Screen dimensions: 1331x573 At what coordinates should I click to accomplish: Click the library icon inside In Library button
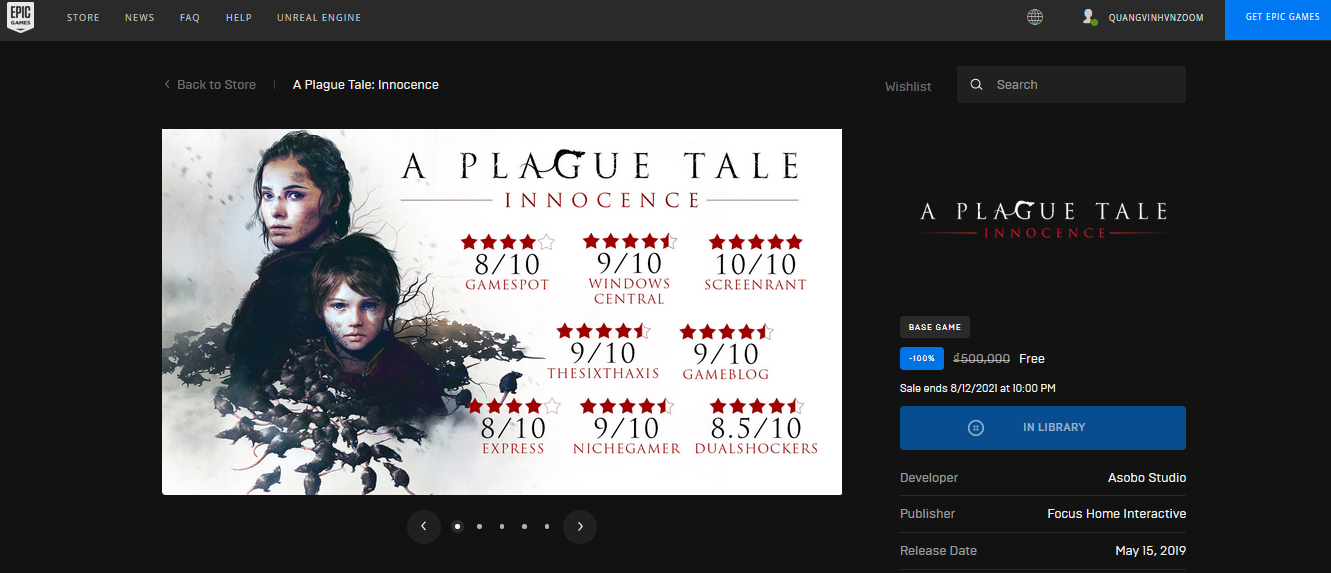976,428
